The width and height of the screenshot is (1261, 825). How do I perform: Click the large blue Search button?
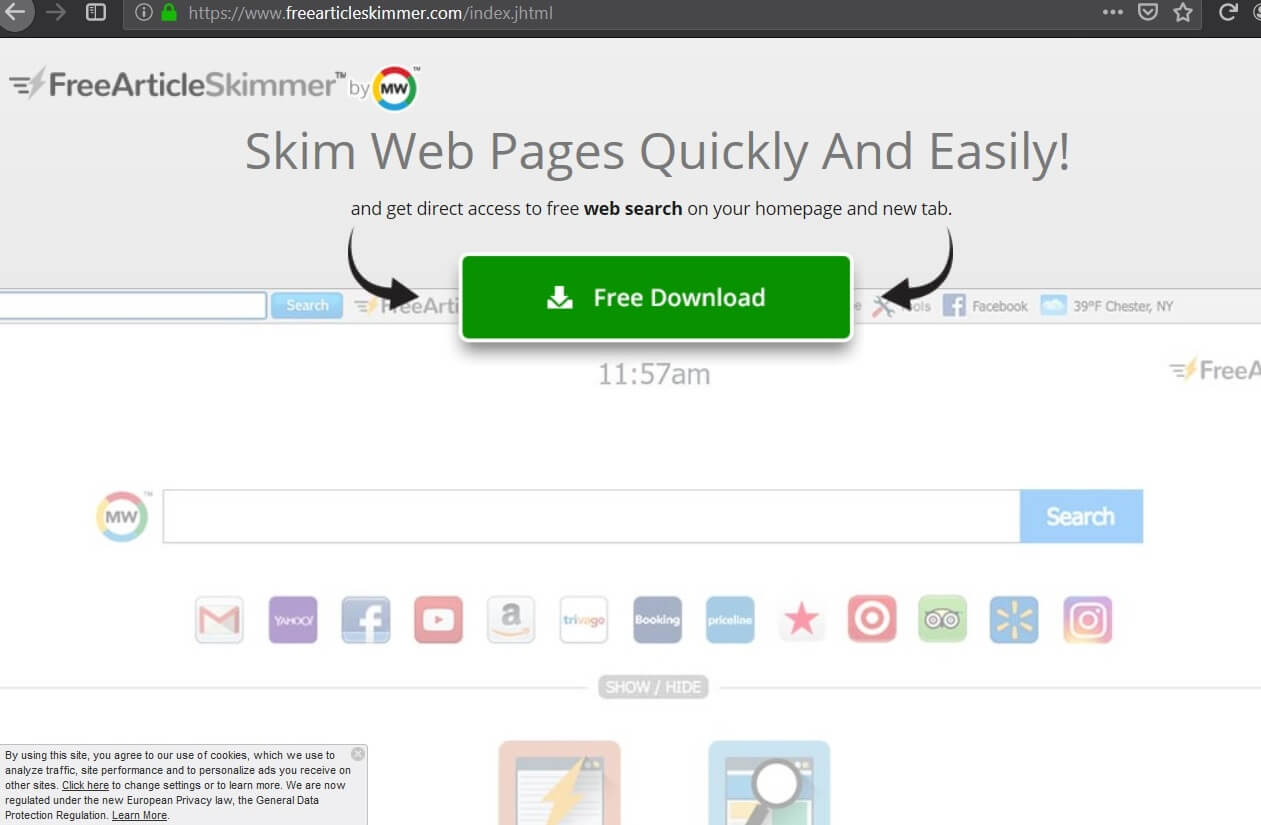tap(1081, 516)
